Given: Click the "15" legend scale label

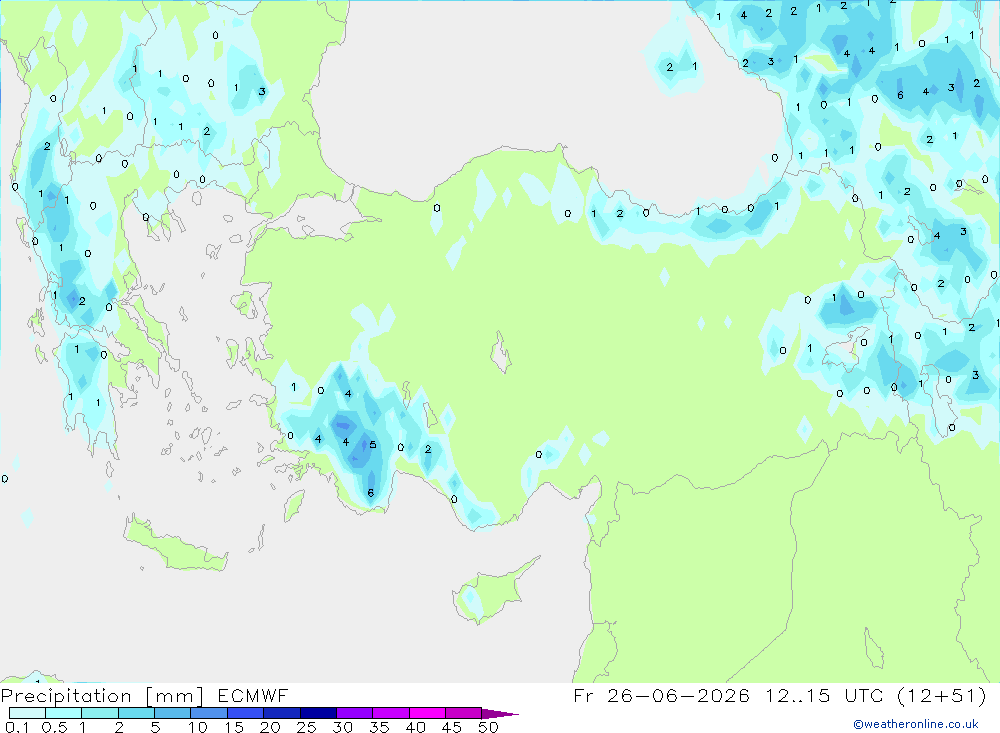Looking at the screenshot, I should [x=234, y=727].
